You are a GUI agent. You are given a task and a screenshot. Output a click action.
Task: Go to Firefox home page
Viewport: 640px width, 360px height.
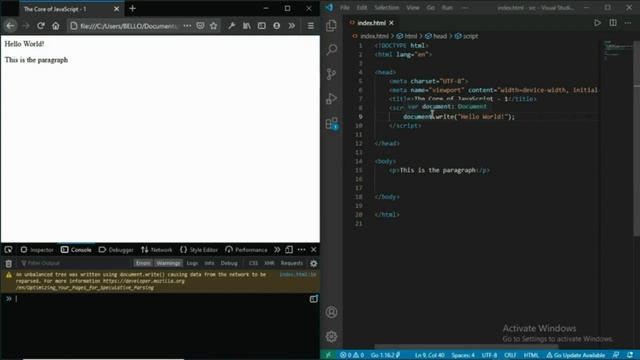pos(56,26)
